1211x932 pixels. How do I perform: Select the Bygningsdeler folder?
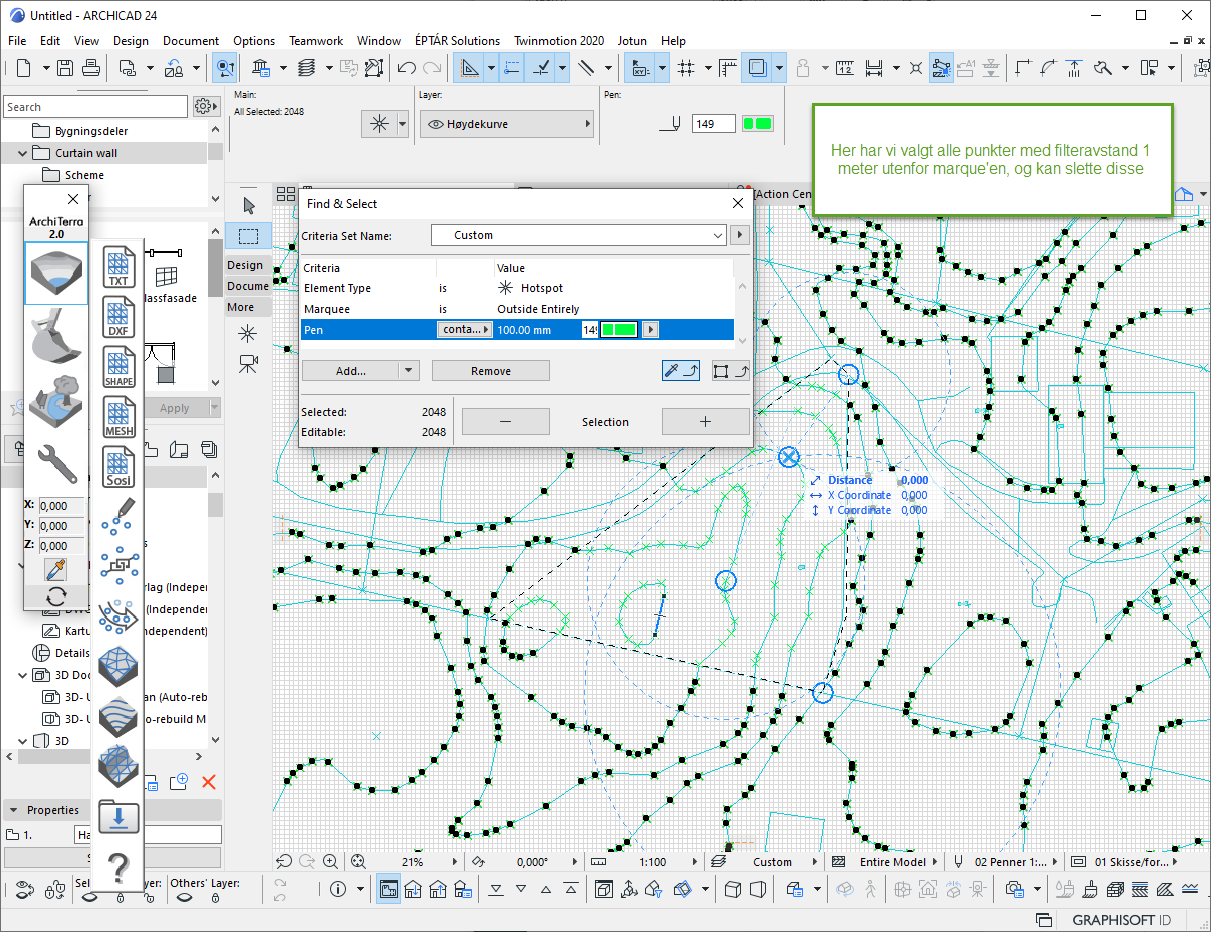(91, 131)
